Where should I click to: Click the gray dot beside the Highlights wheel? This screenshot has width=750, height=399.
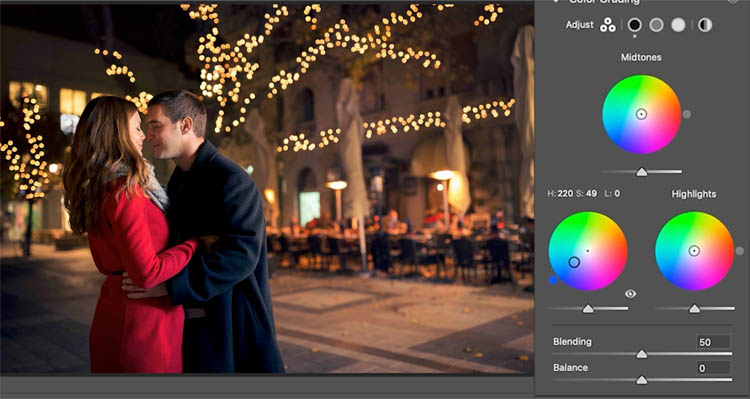click(739, 251)
